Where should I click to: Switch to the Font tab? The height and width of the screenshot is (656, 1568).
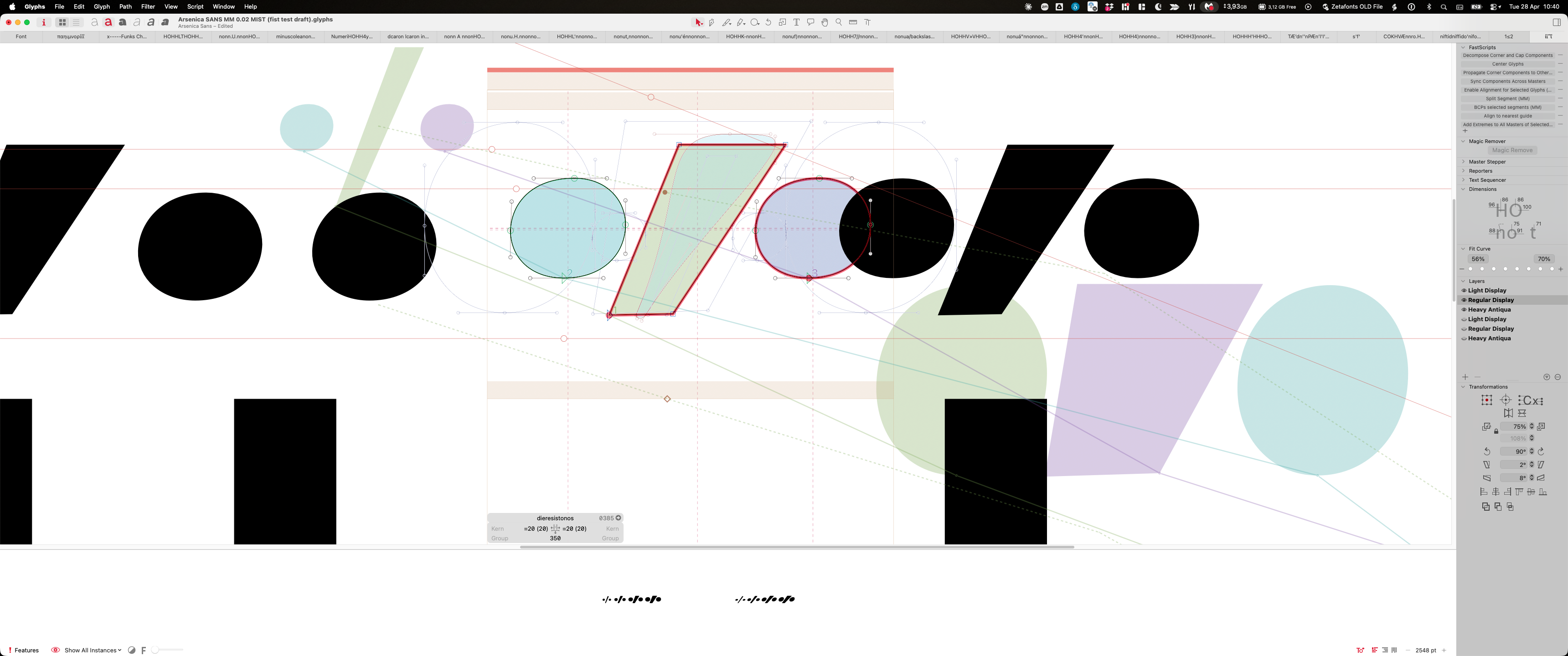(x=21, y=36)
